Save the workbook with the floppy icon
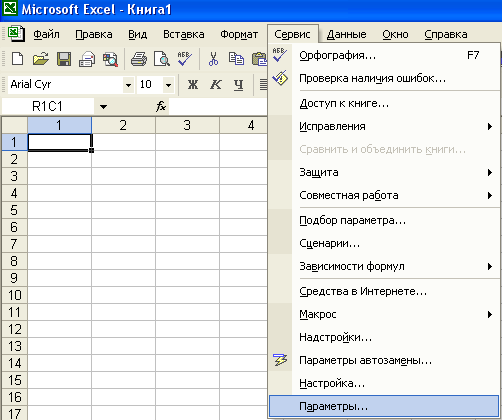 pos(64,59)
